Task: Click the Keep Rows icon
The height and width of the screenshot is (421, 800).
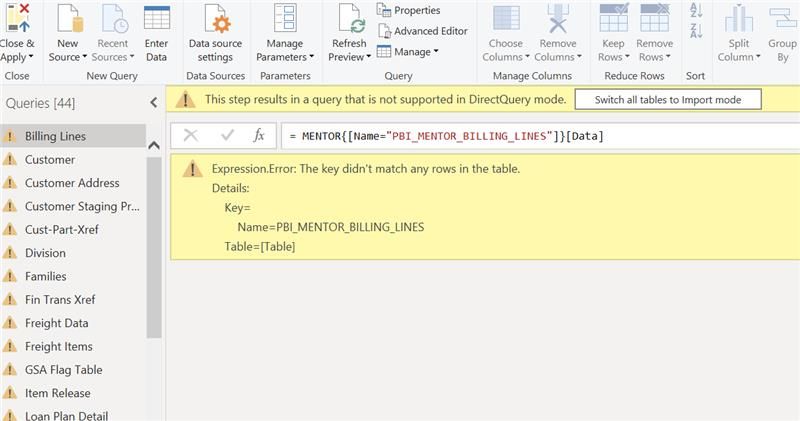Action: pos(614,18)
